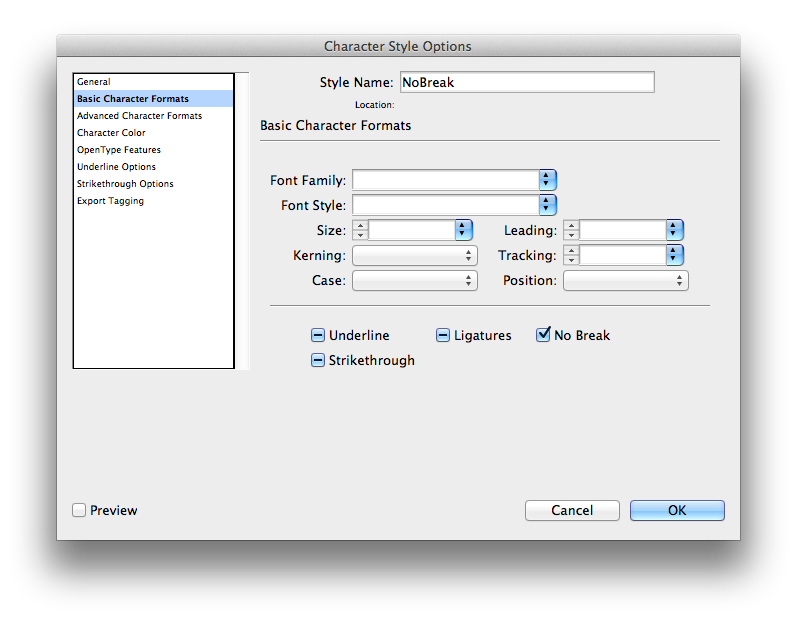Select General in the category list

[x=94, y=82]
